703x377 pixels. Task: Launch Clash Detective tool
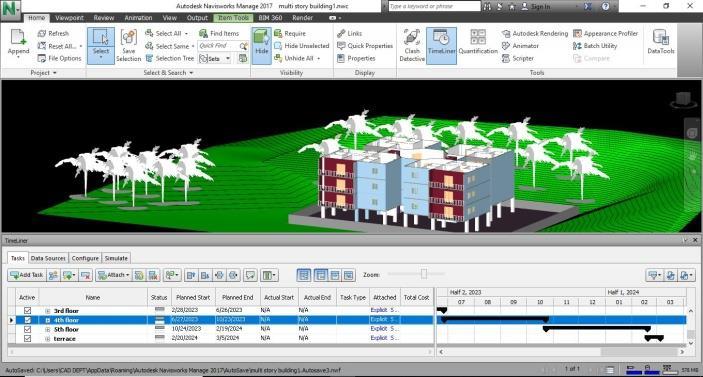click(412, 45)
